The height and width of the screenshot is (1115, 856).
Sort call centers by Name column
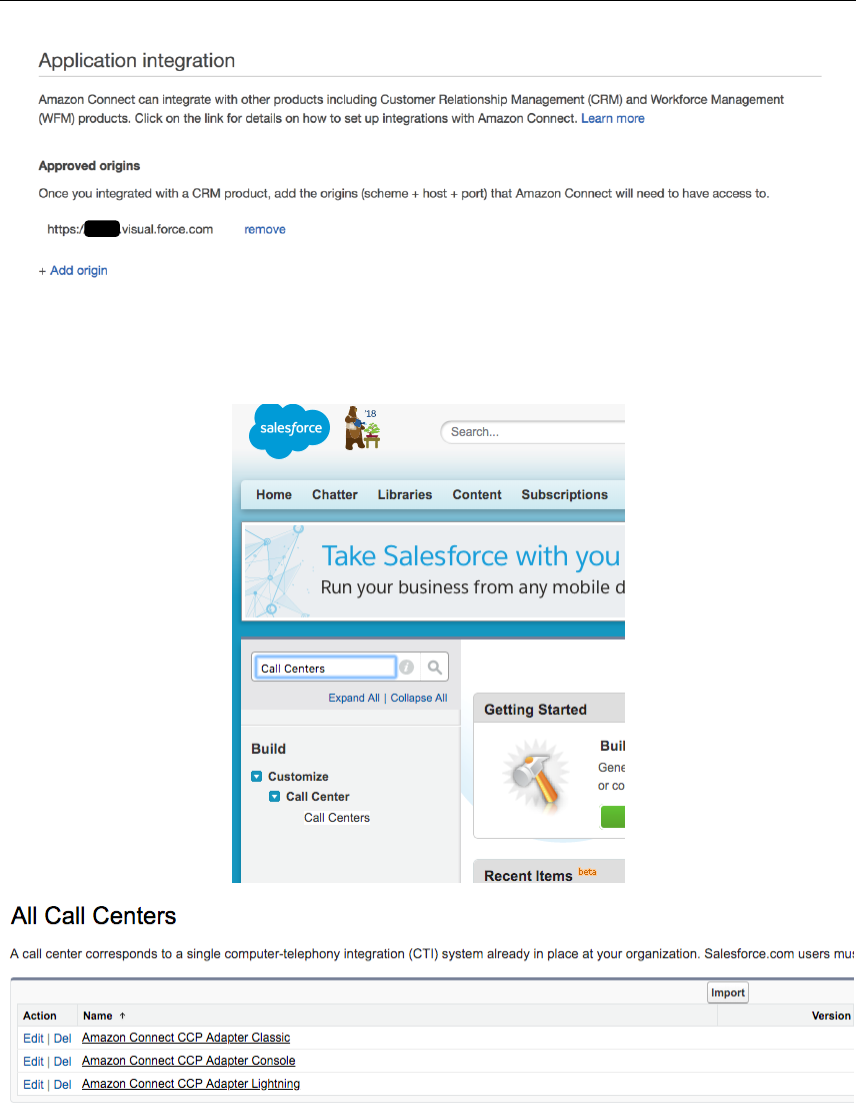[x=98, y=1016]
